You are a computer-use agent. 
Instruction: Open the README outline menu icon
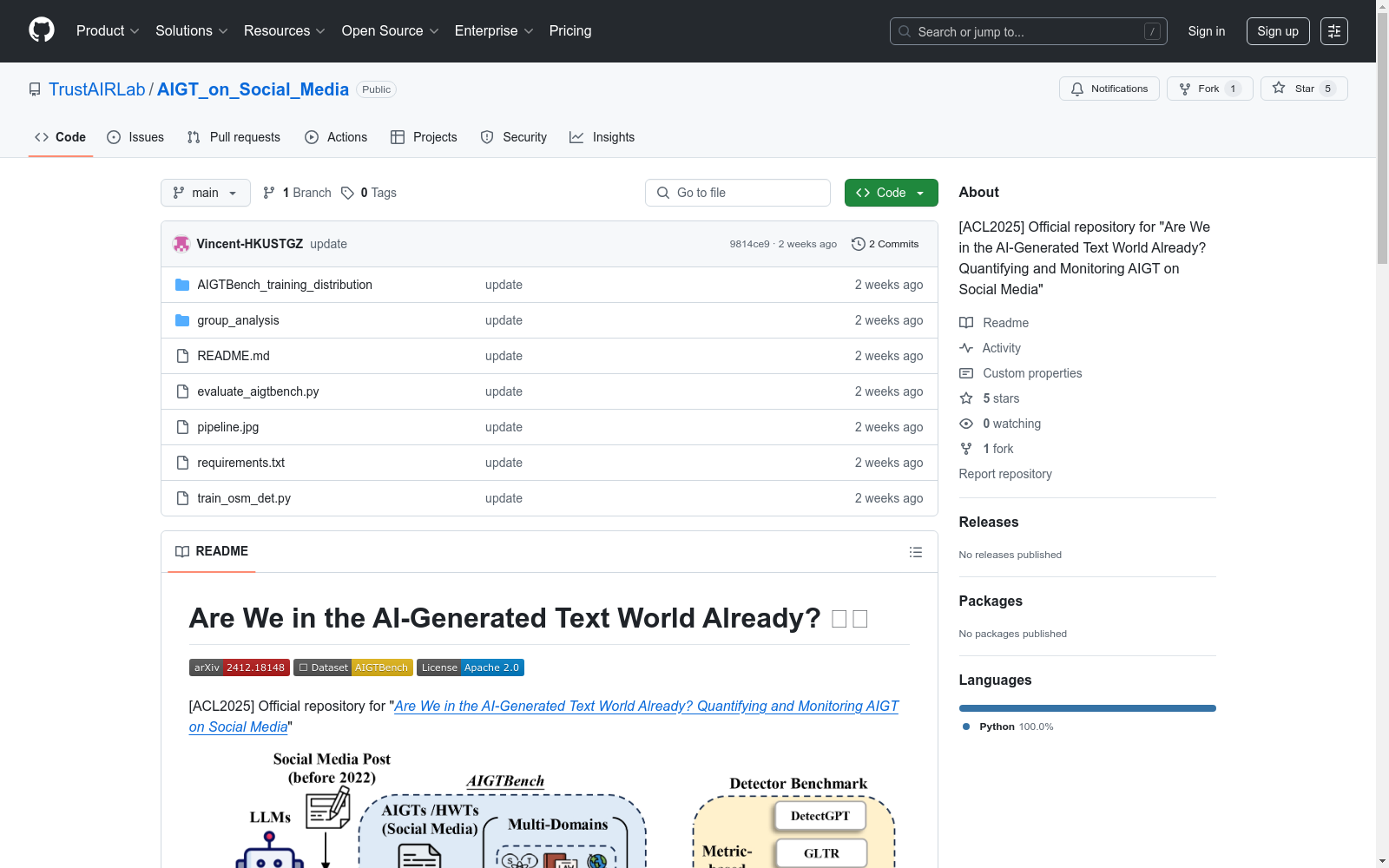(916, 552)
